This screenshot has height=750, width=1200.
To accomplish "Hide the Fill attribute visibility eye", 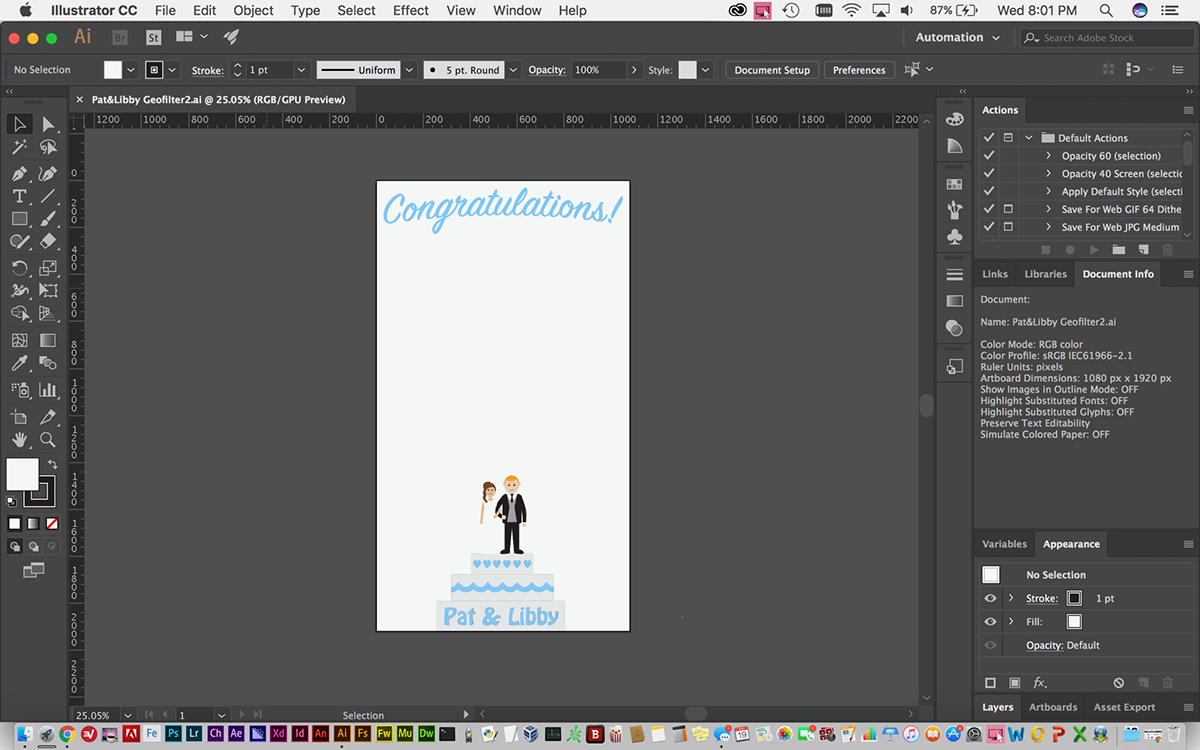I will (990, 622).
